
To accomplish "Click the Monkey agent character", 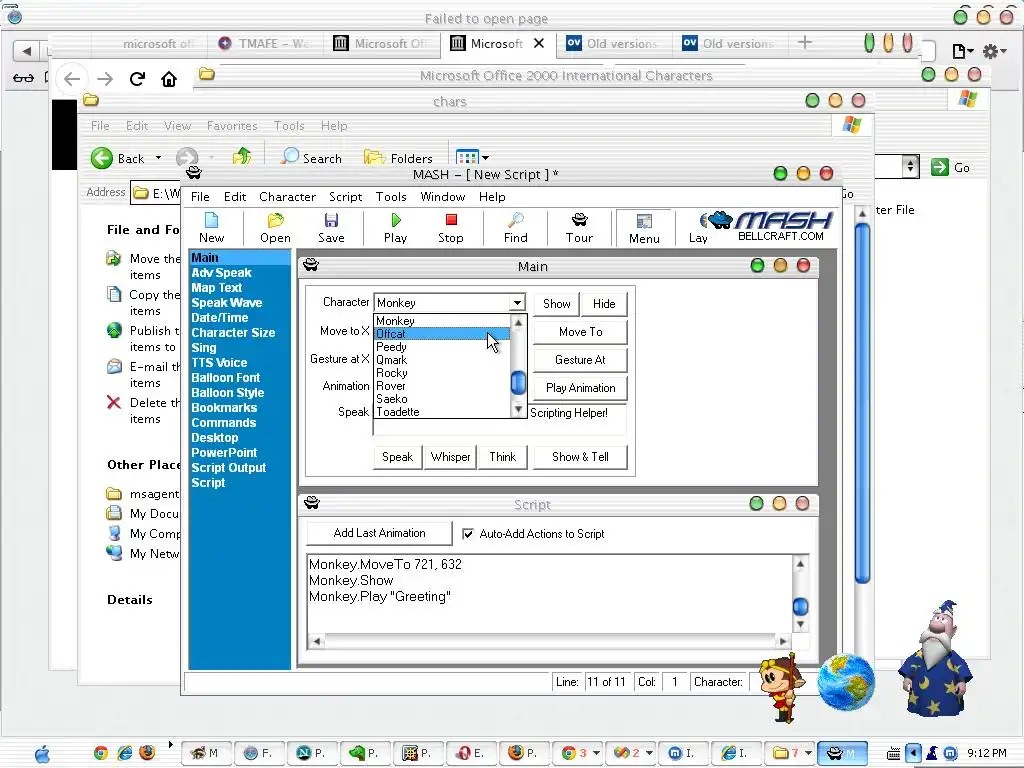I will point(782,687).
